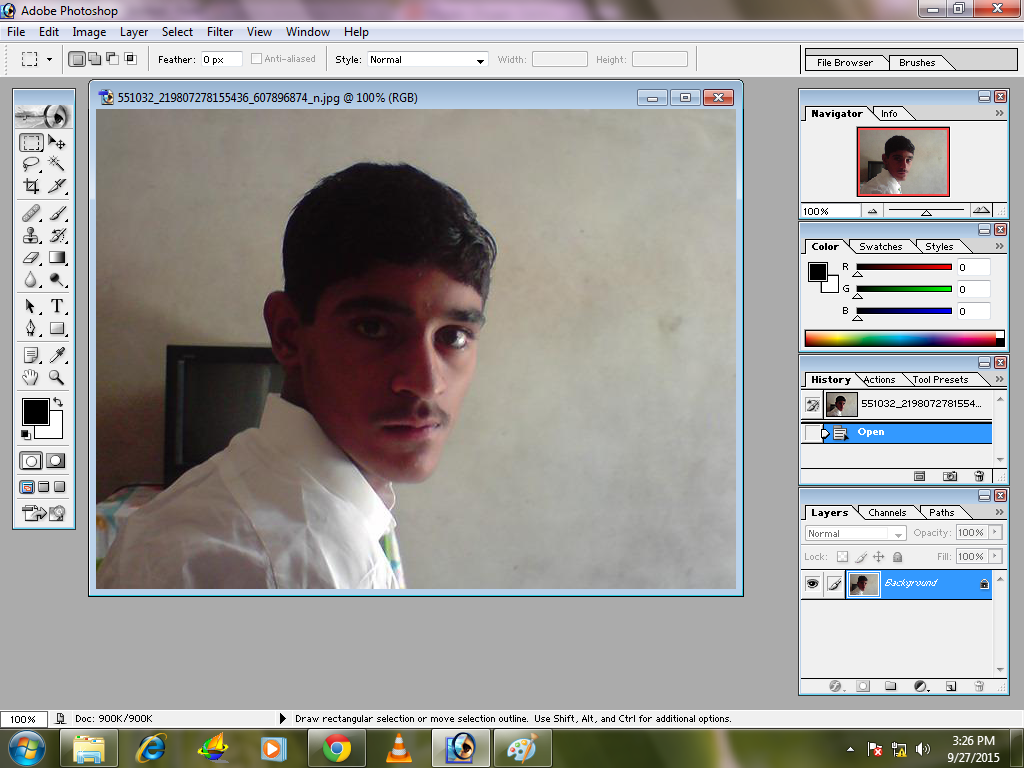Open the File Browser tab
Image resolution: width=1024 pixels, height=768 pixels.
(x=844, y=63)
